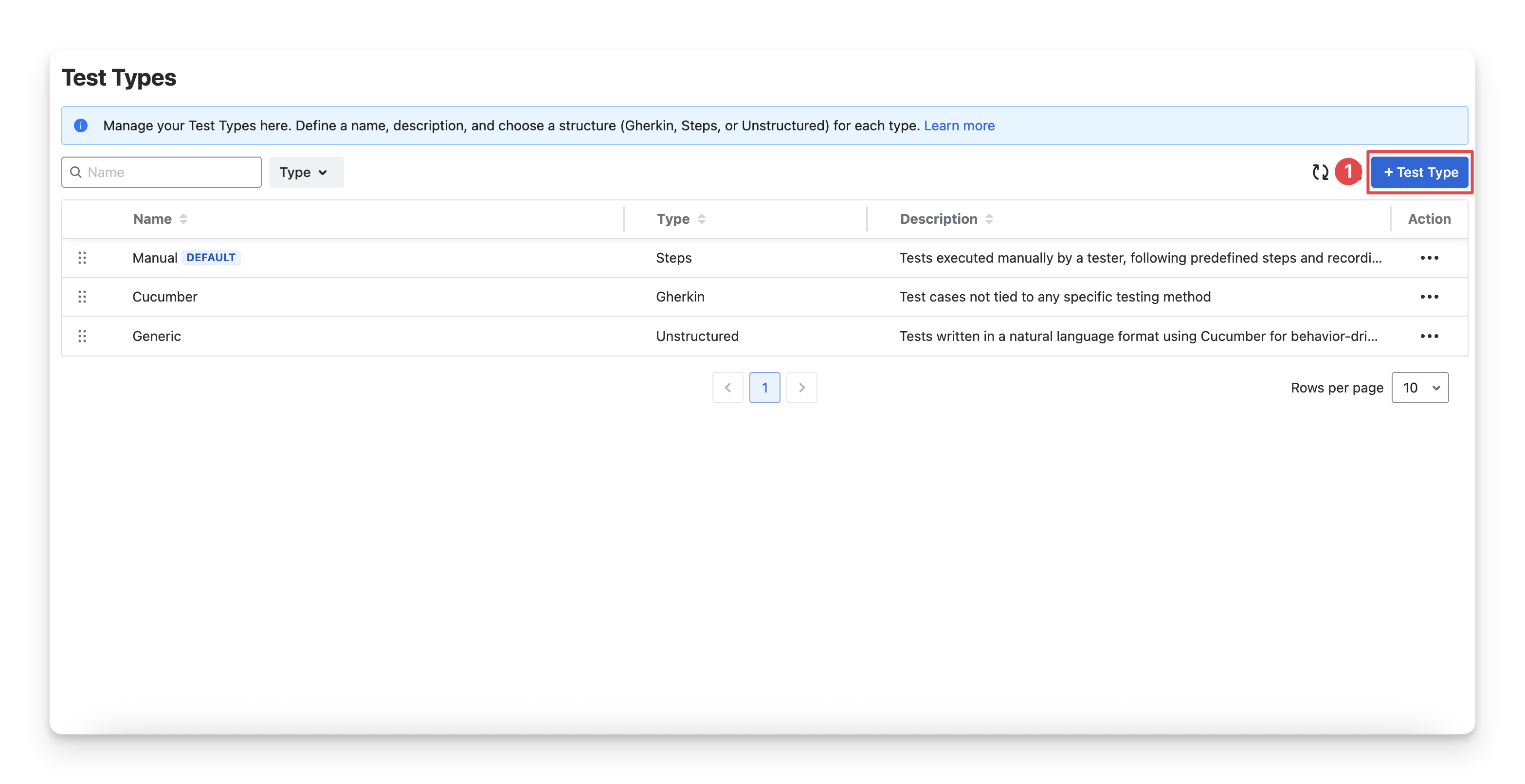Screen dimensions: 1525x784
Task: Sort table by Type column
Action: (702, 219)
